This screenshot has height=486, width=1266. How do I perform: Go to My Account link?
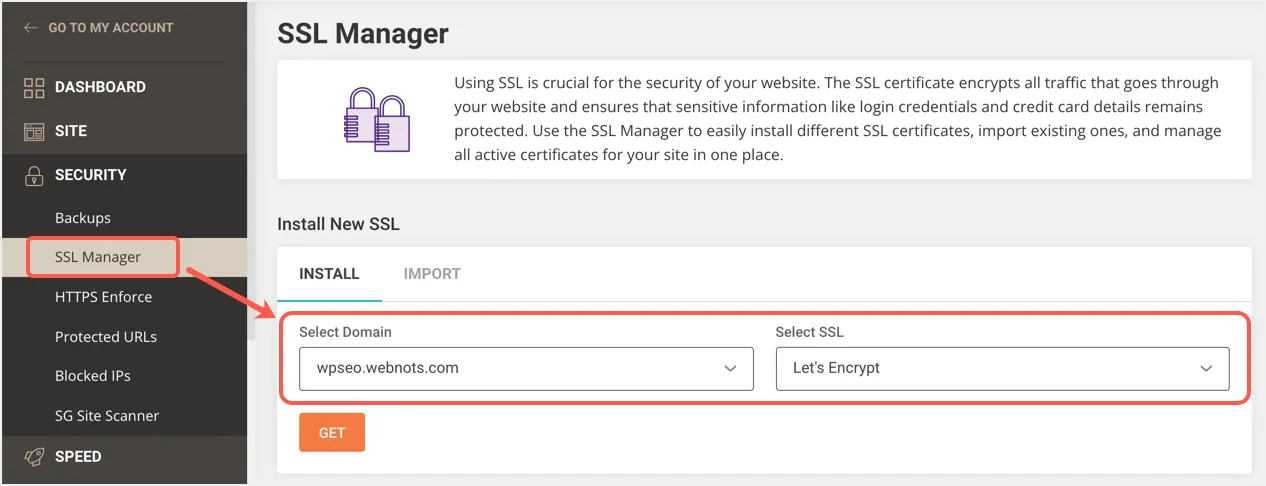click(x=110, y=28)
